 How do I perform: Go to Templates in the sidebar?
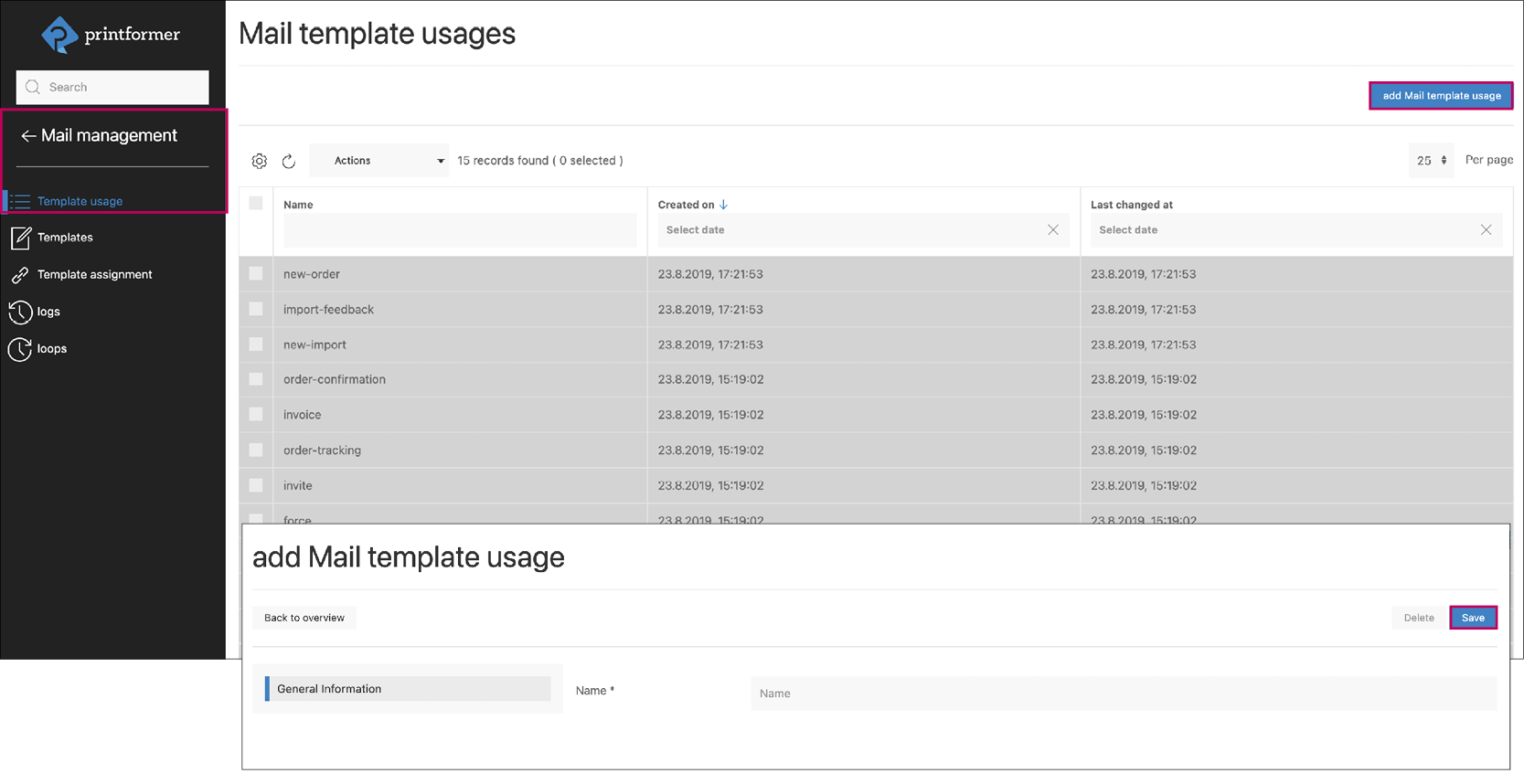(64, 238)
